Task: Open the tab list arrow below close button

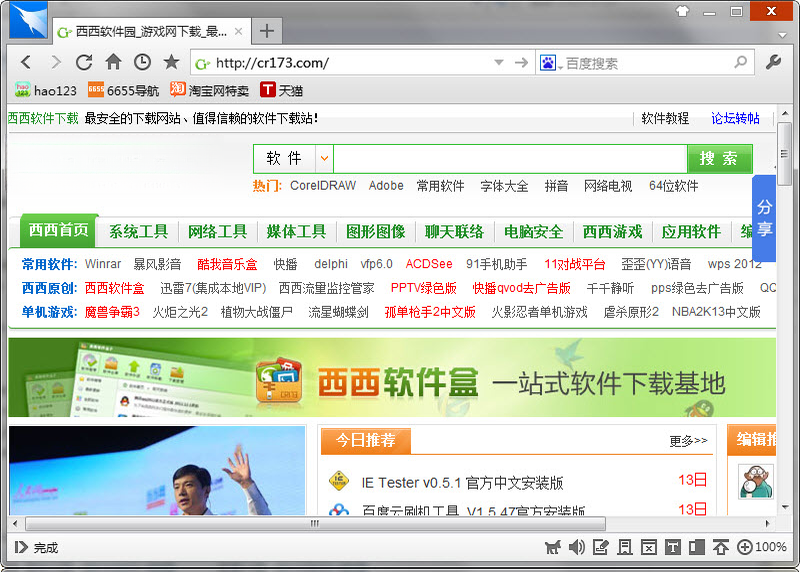Action: [x=782, y=35]
